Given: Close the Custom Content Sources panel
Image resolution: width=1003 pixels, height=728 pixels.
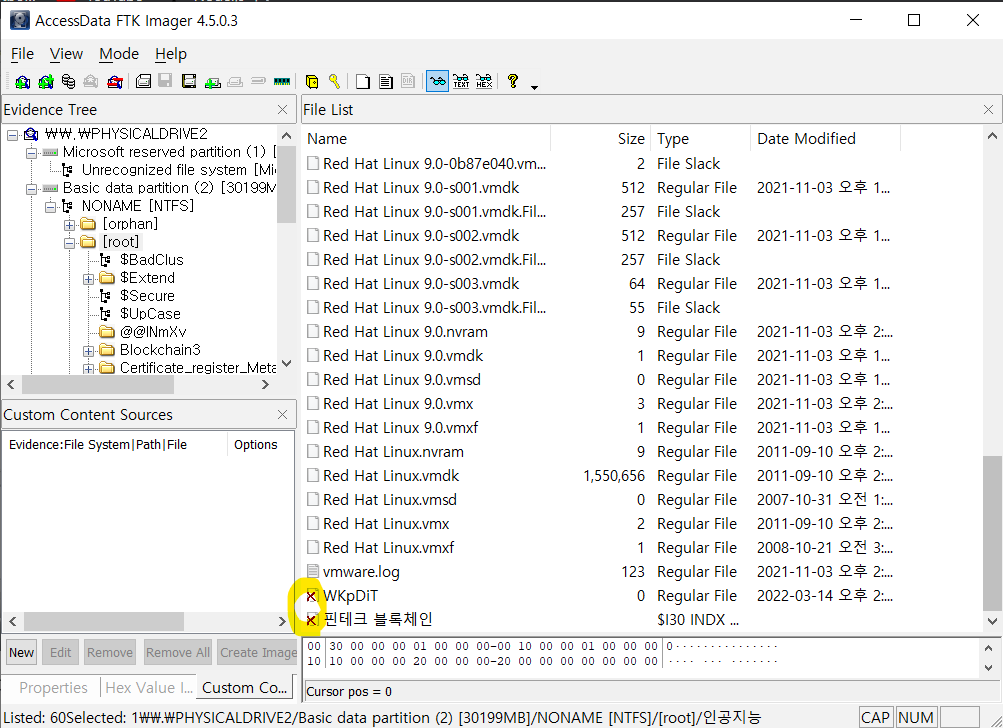Looking at the screenshot, I should (x=282, y=415).
